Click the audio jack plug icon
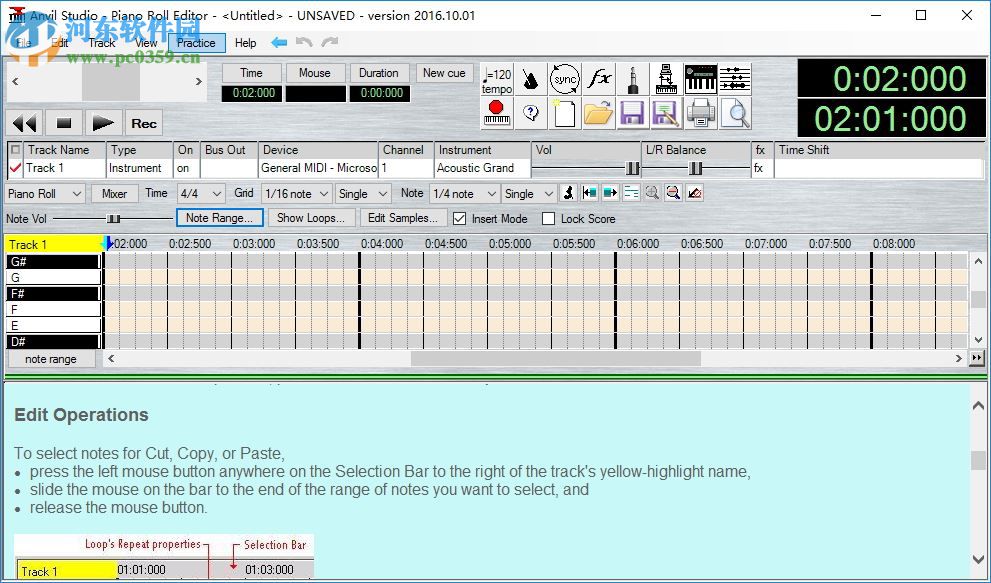This screenshot has height=583, width=991. [x=633, y=79]
